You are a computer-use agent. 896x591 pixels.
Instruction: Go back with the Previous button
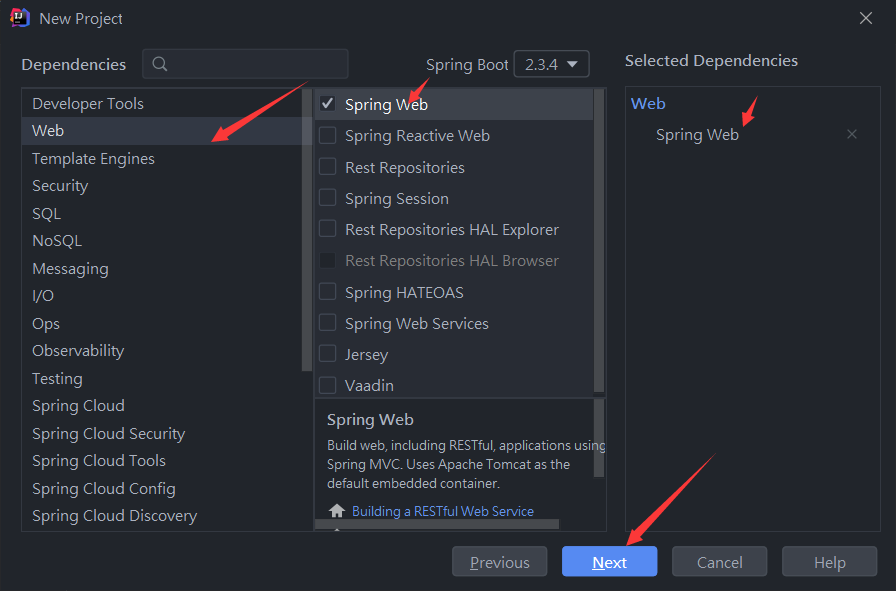(499, 562)
